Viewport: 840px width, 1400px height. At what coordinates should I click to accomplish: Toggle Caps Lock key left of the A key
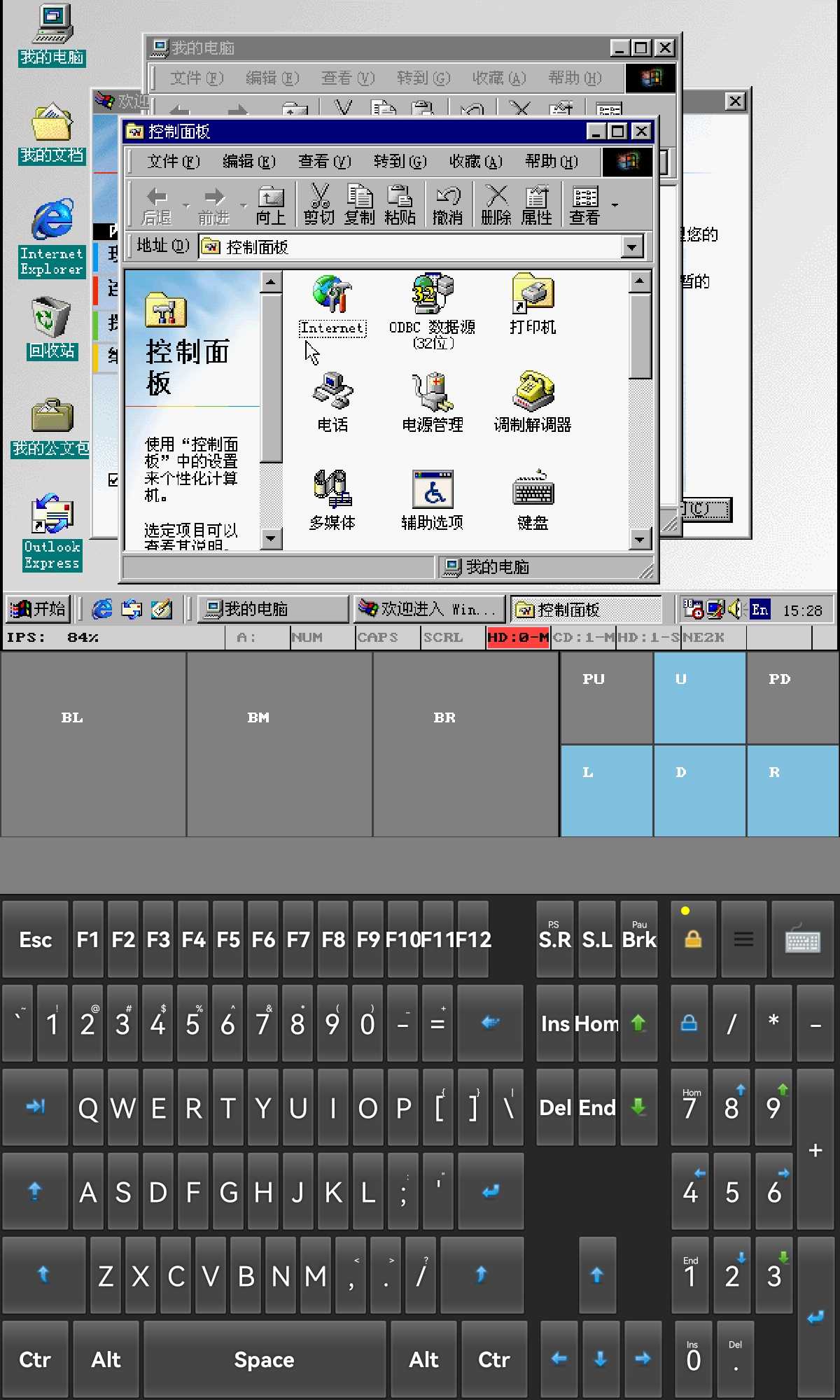[x=35, y=1191]
